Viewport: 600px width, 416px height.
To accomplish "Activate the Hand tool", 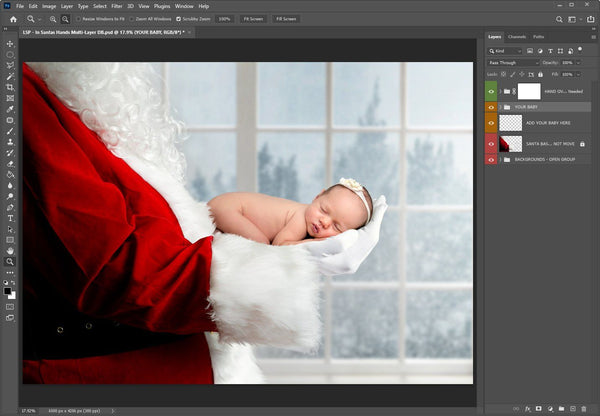I will [x=10, y=250].
